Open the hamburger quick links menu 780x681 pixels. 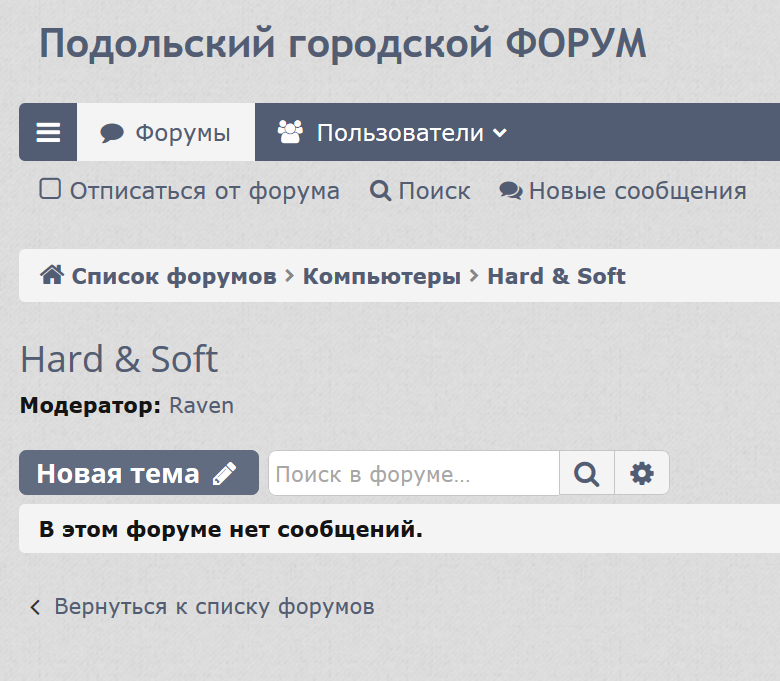click(48, 133)
